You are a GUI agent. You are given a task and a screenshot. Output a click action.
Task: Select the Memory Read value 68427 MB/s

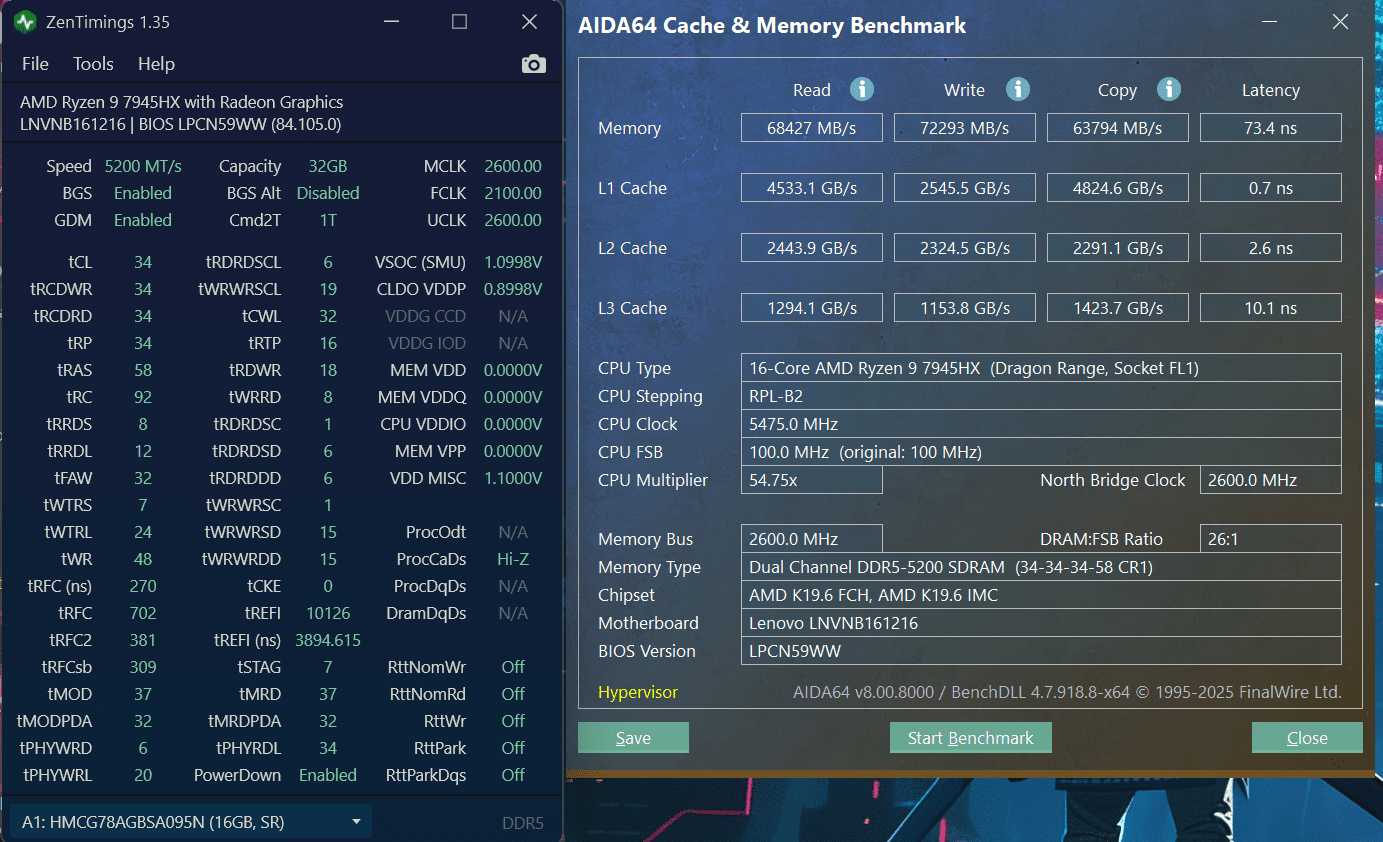tap(812, 128)
